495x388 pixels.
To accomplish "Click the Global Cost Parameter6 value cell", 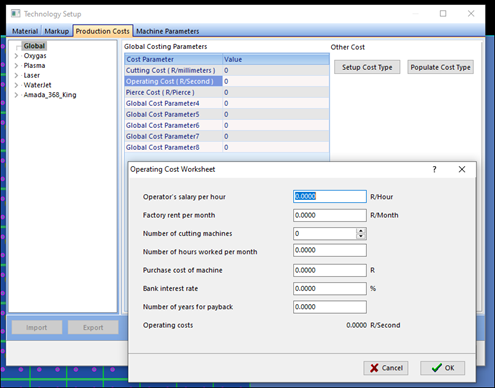I will point(276,125).
